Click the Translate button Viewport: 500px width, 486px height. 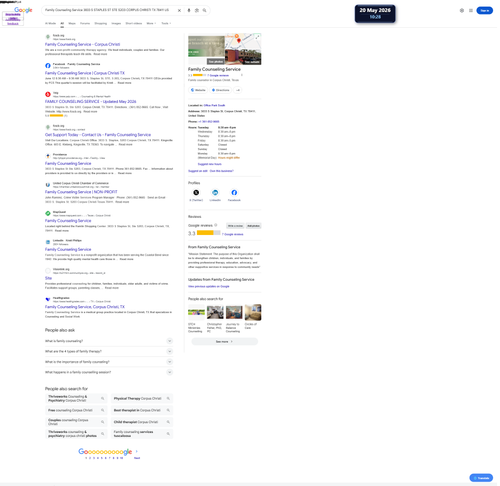481,478
